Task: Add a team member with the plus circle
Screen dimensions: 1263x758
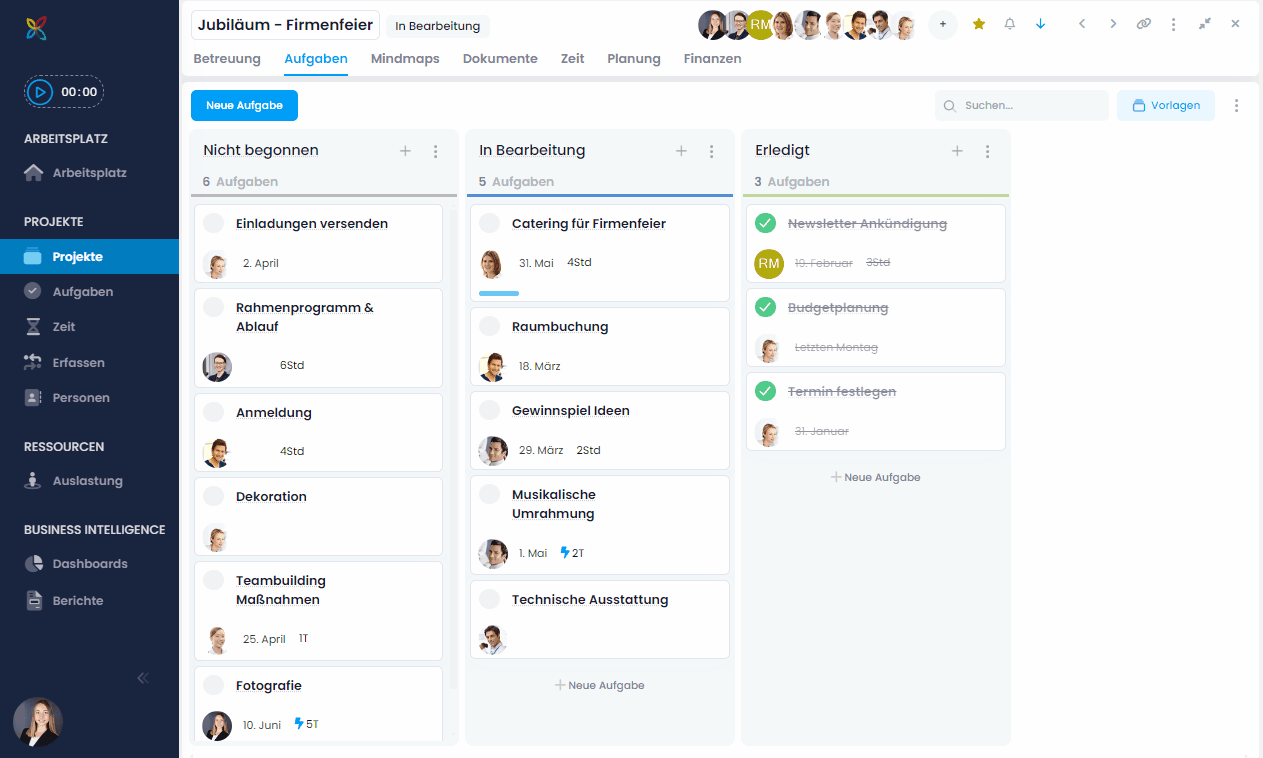Action: (x=943, y=24)
